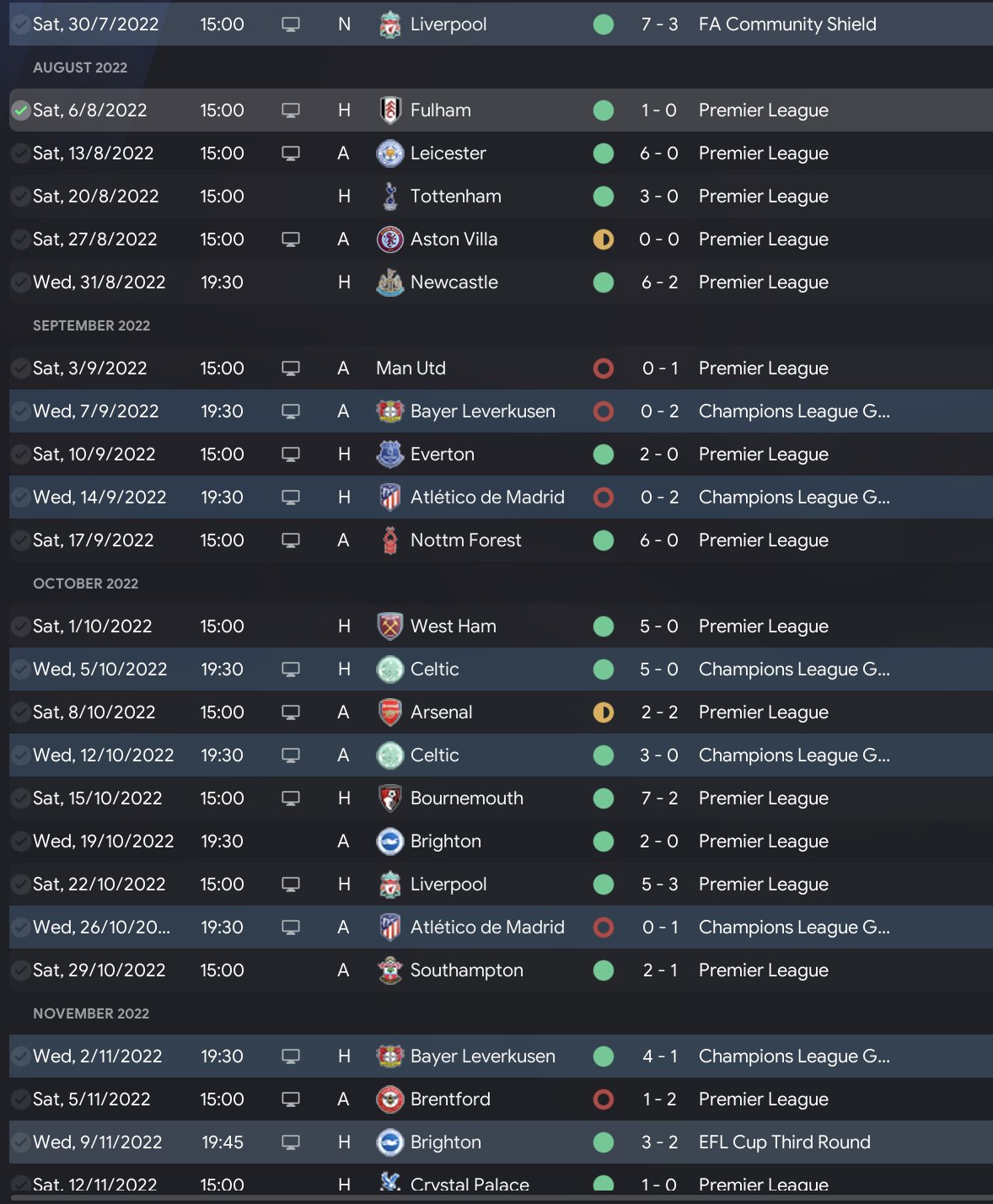Click the Everton club badge
The width and height of the screenshot is (993, 1204).
[x=389, y=454]
